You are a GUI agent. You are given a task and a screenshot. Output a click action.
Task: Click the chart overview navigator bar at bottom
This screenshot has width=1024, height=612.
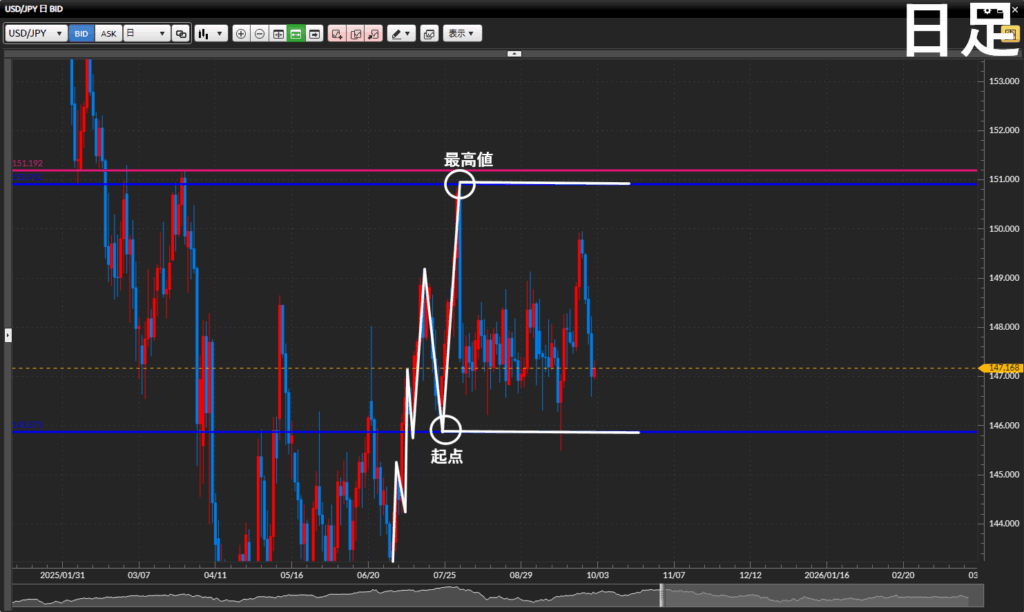[490, 597]
